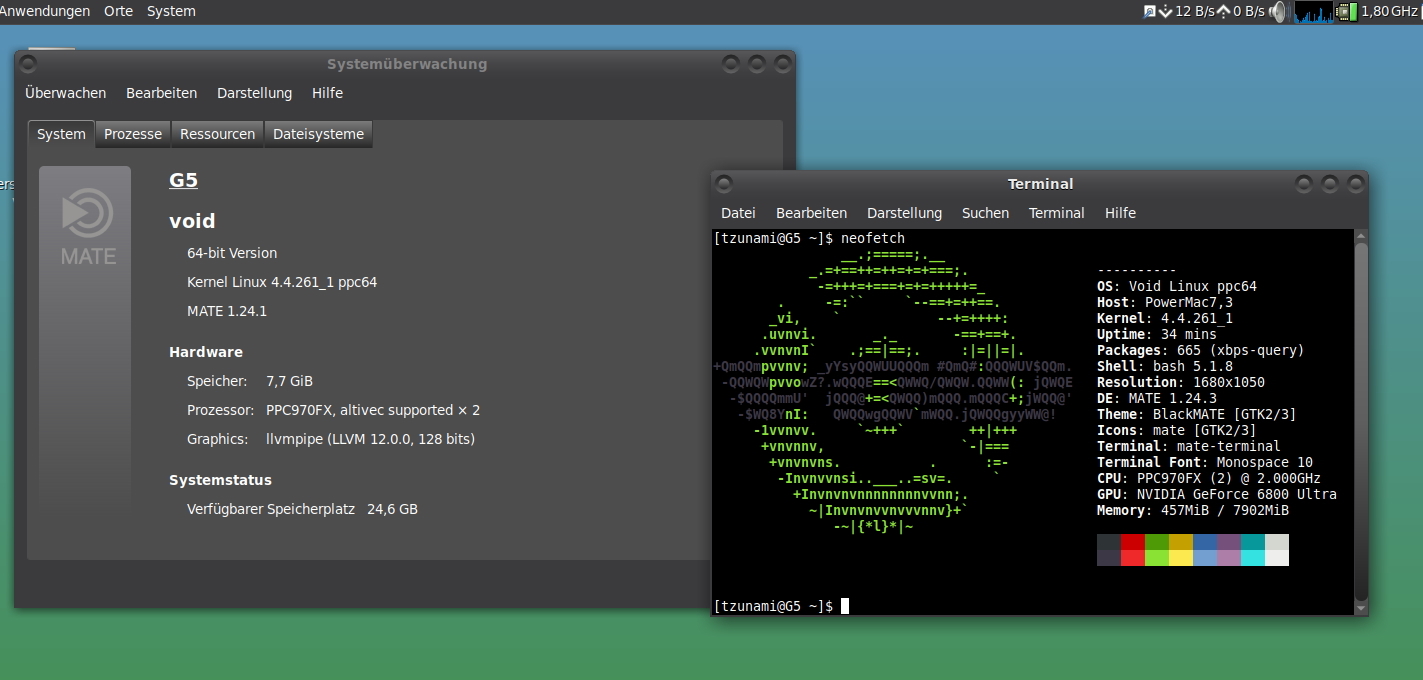Click the system load graph applet

(1314, 12)
